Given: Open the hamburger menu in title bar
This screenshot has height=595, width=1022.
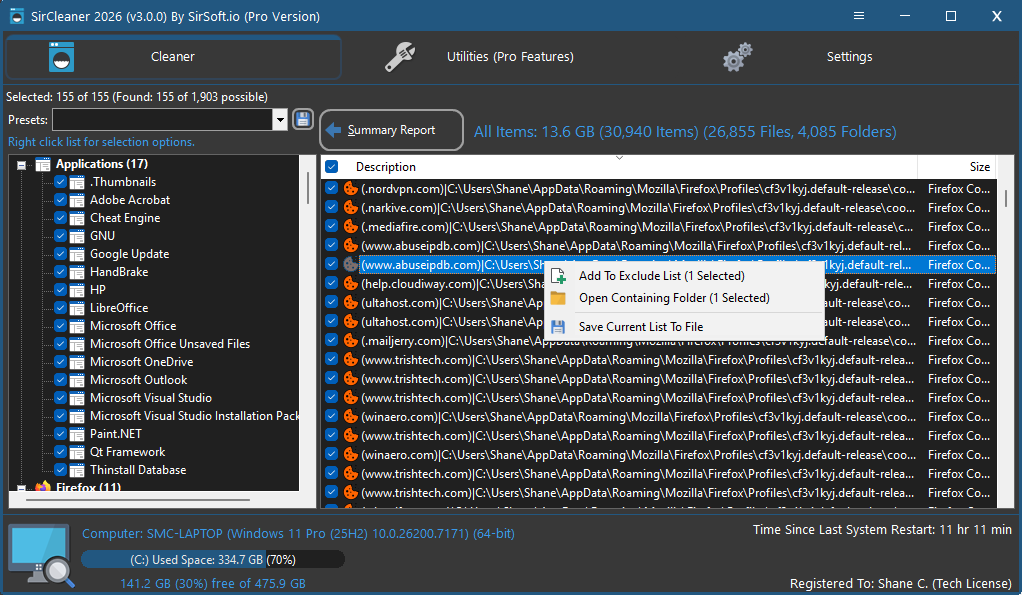Looking at the screenshot, I should 859,16.
